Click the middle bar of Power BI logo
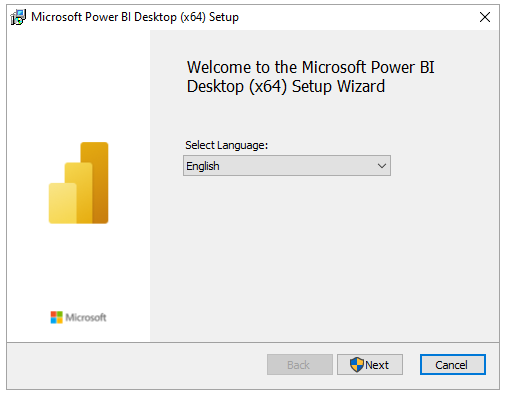Image resolution: width=510 pixels, height=397 pixels. pos(79,193)
